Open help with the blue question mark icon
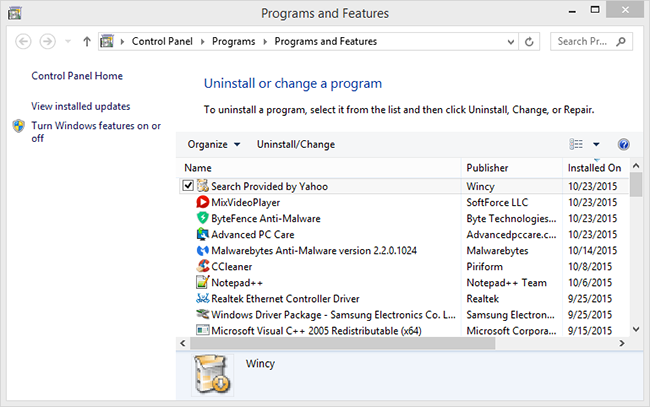The width and height of the screenshot is (650, 407). click(x=624, y=145)
